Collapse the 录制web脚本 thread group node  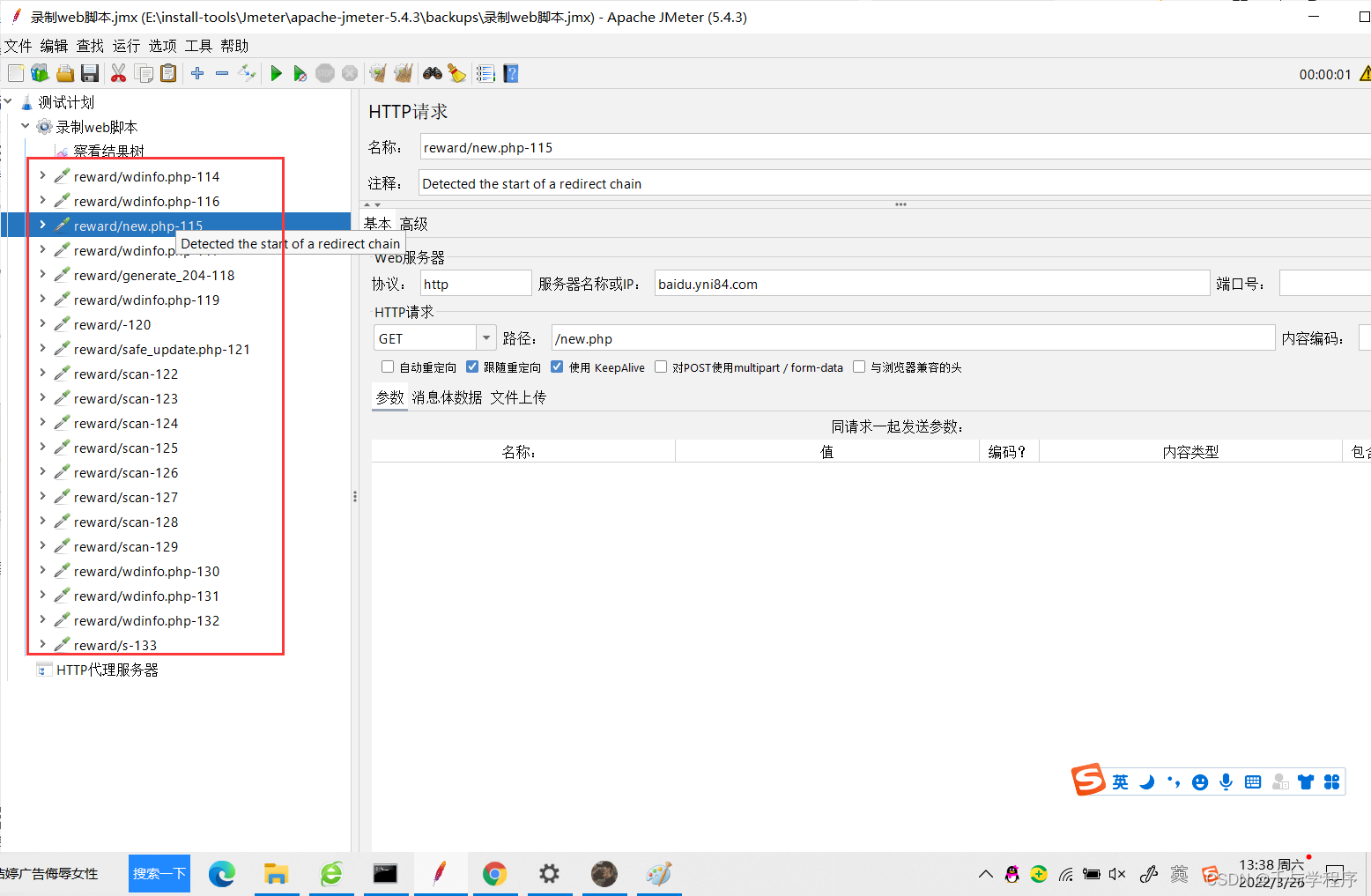coord(26,126)
